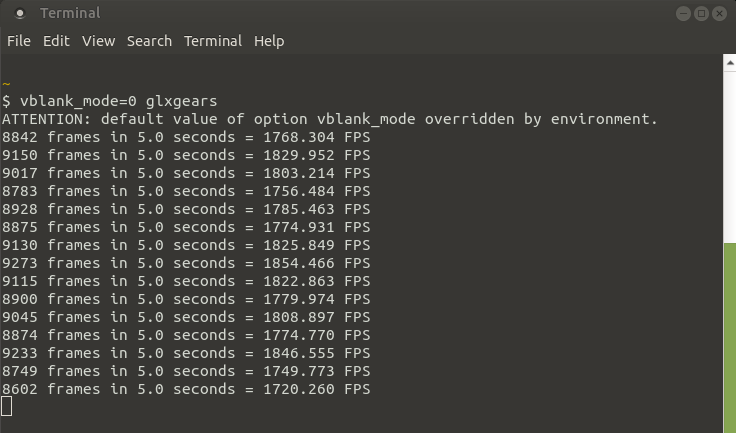Screen dimensions: 736x433
Task: Click the Terminal window title text
Action: (x=68, y=13)
